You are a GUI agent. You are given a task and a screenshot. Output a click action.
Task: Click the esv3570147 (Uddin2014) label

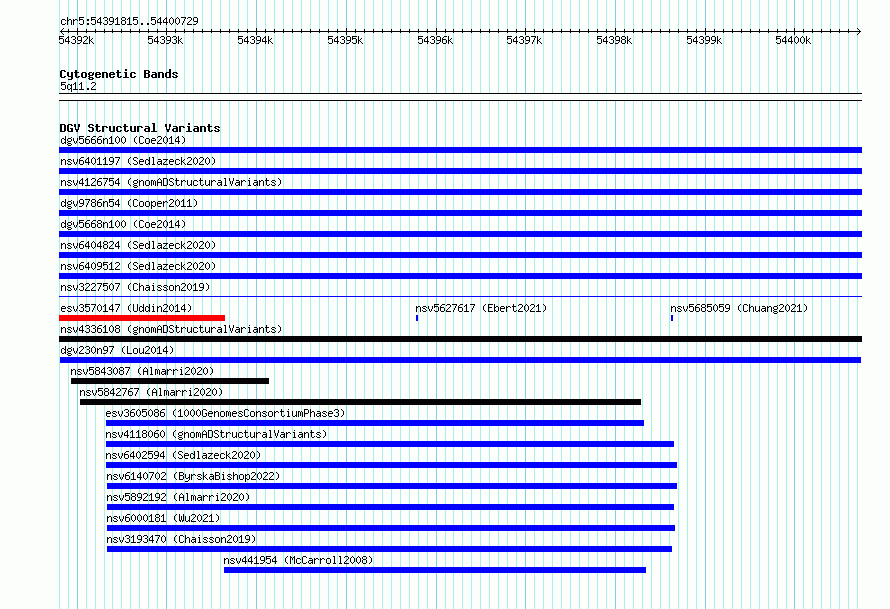[126, 308]
